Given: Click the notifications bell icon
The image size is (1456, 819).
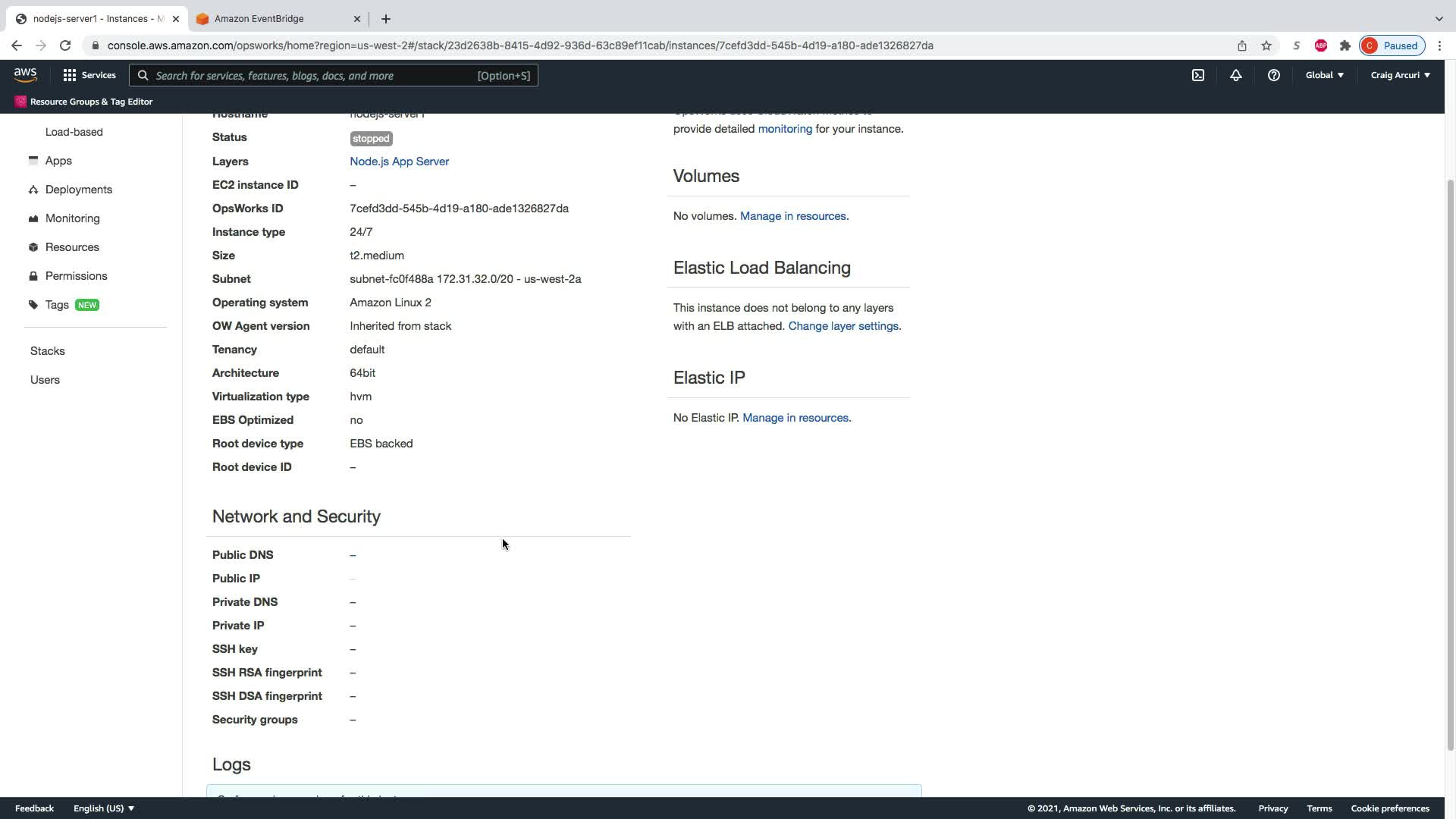Looking at the screenshot, I should tap(1236, 75).
